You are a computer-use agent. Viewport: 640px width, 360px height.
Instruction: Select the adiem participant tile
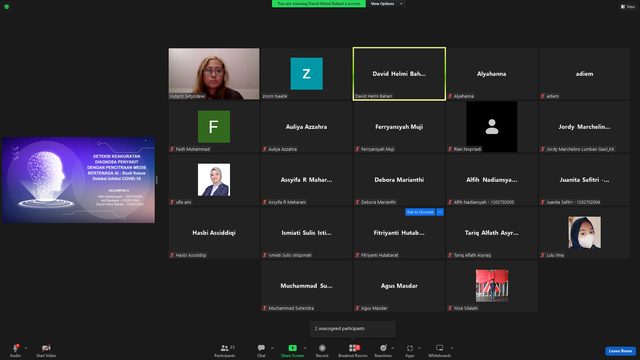[584, 74]
